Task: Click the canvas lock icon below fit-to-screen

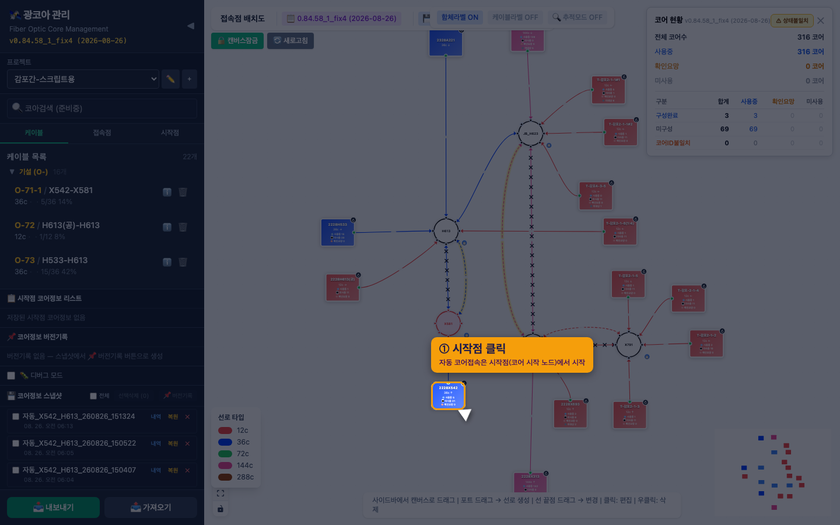Action: coord(220,508)
